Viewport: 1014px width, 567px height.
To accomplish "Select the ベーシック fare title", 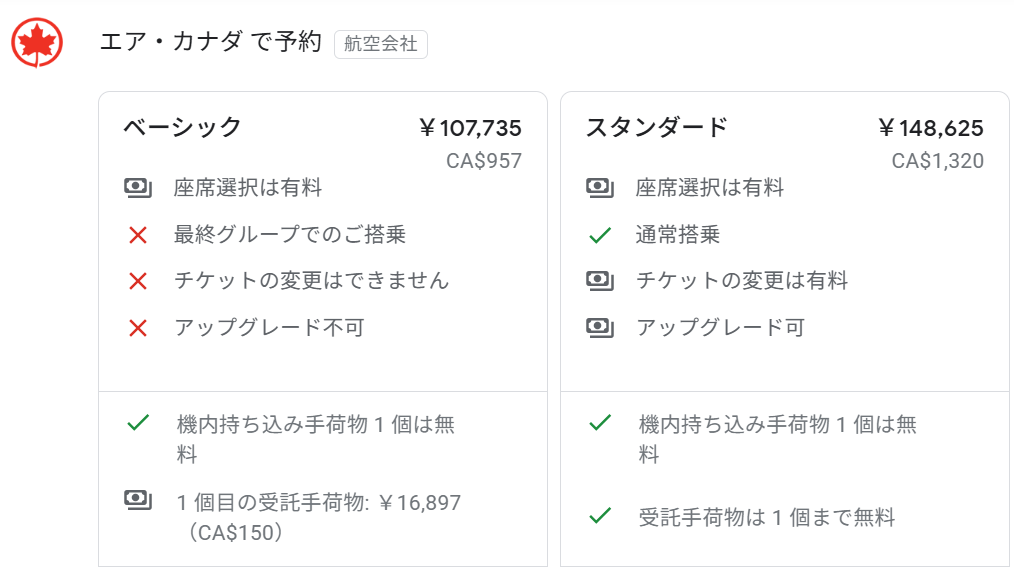I will (x=183, y=127).
